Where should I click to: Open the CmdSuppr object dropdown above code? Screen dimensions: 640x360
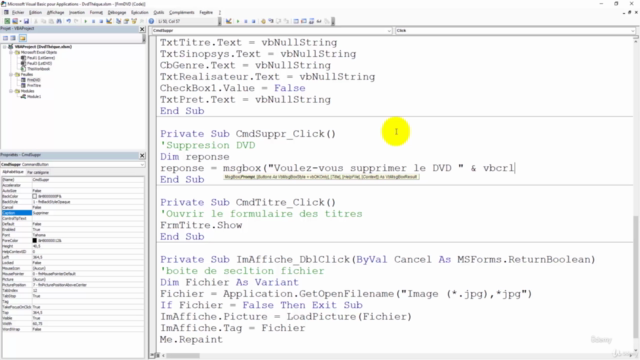coord(389,31)
